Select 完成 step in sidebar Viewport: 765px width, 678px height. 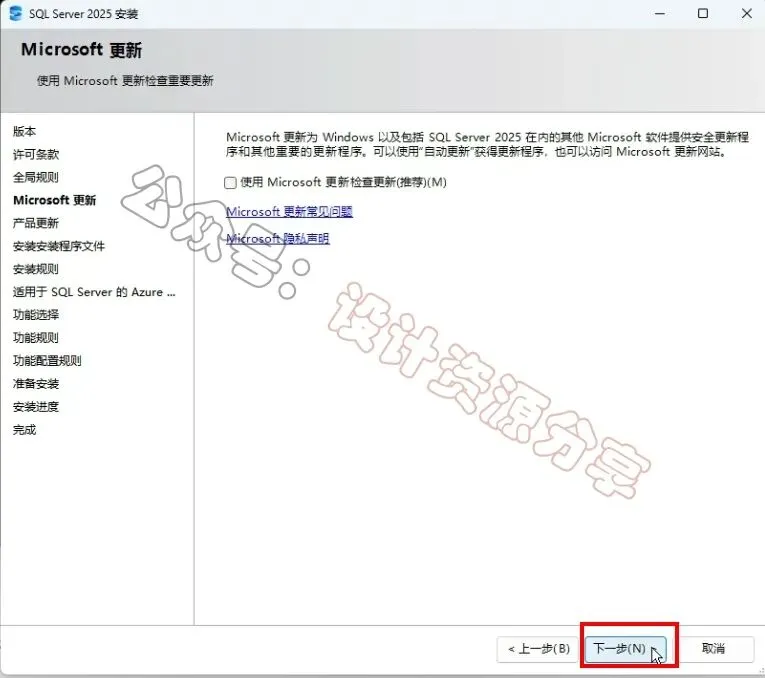click(24, 430)
